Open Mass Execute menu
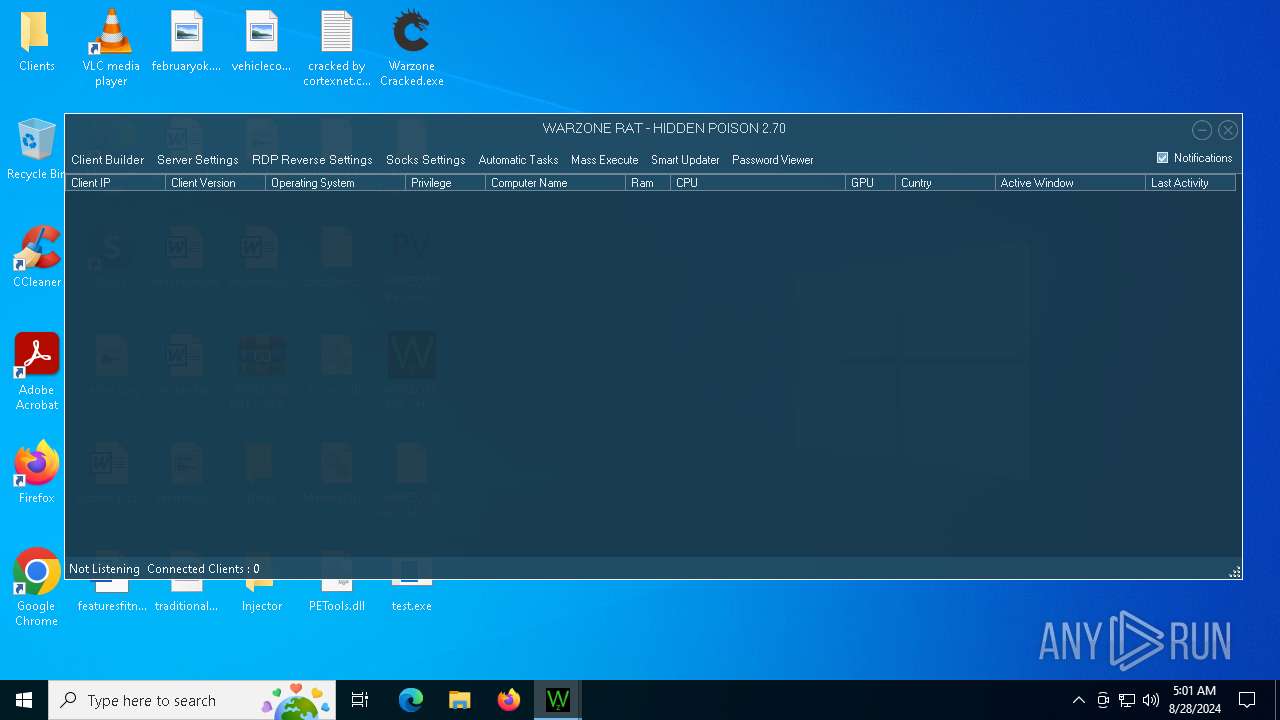The width and height of the screenshot is (1280, 720). click(x=604, y=160)
